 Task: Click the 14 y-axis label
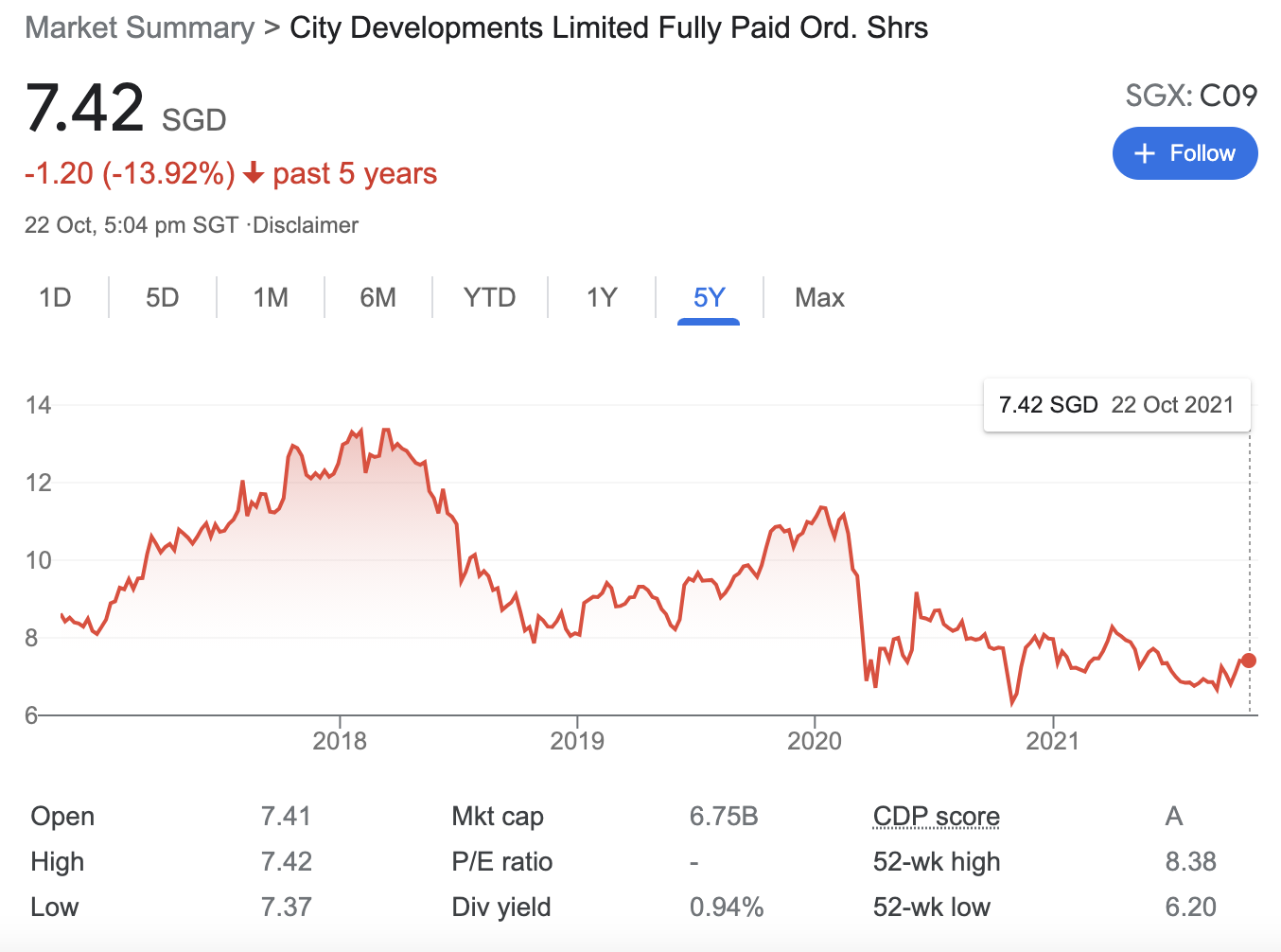(38, 405)
